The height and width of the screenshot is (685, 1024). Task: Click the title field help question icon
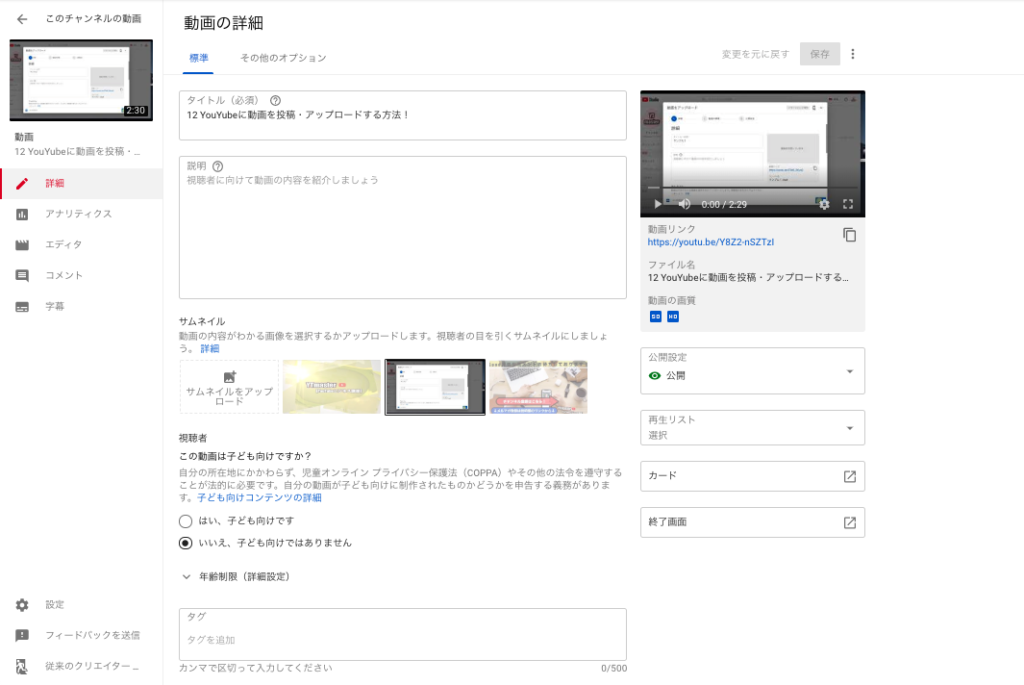275,100
